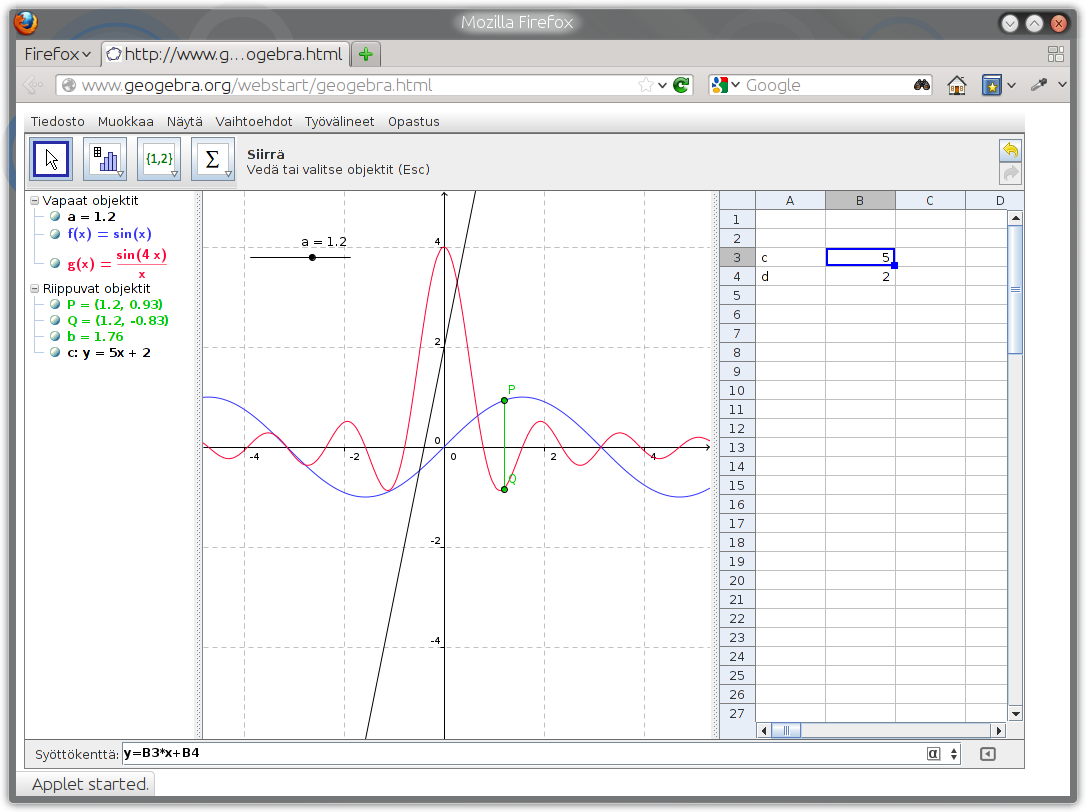Screen dimensions: 1086x812
Task: Open the dropdown arrow after the pin icon
Action: pyautogui.click(x=1062, y=85)
